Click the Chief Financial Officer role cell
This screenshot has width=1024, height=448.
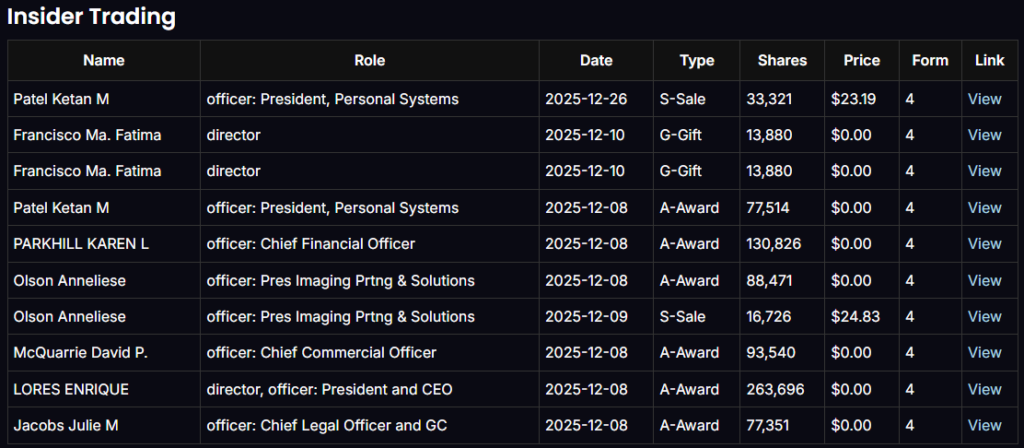[310, 244]
